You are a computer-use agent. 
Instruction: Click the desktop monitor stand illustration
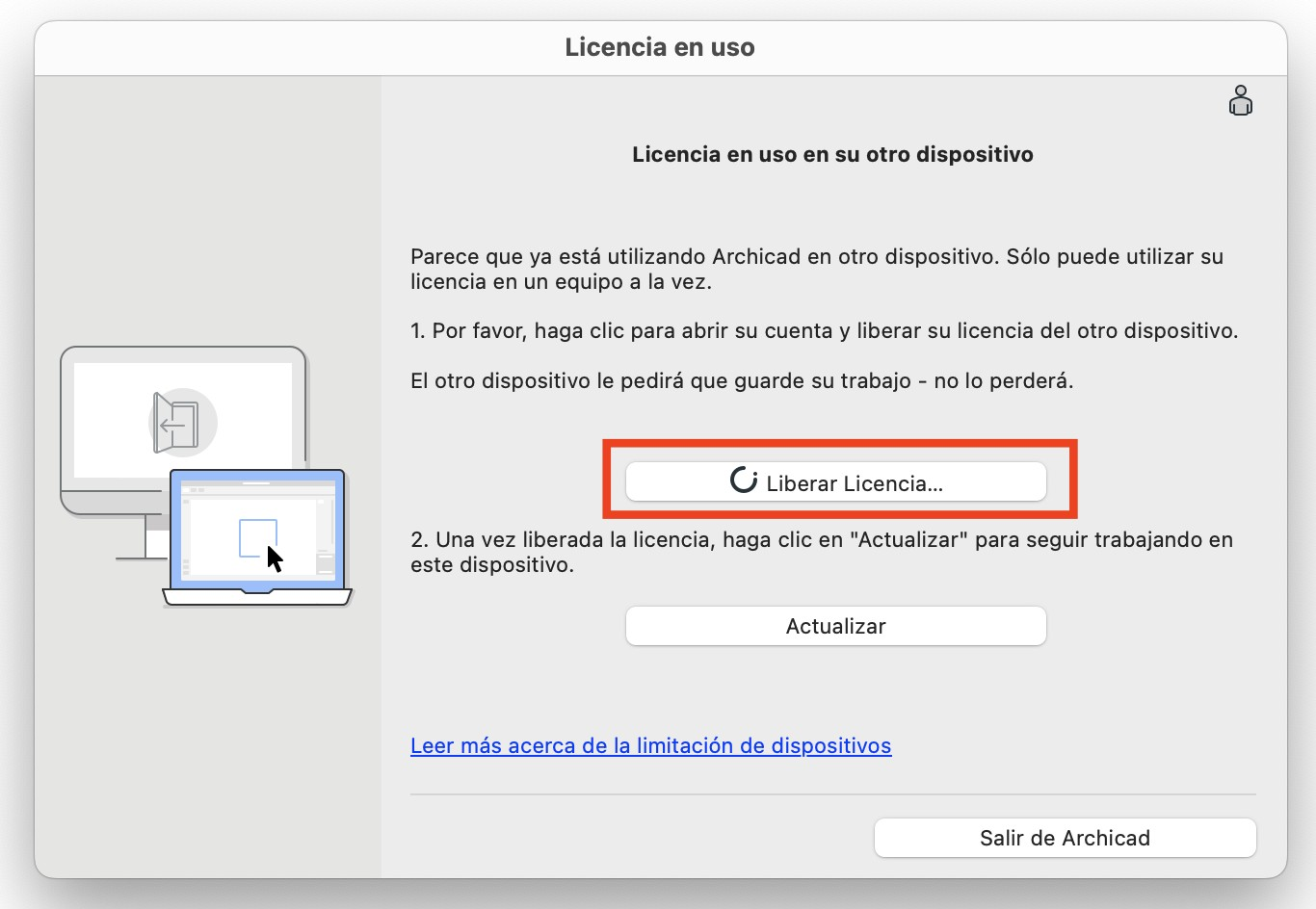145,540
